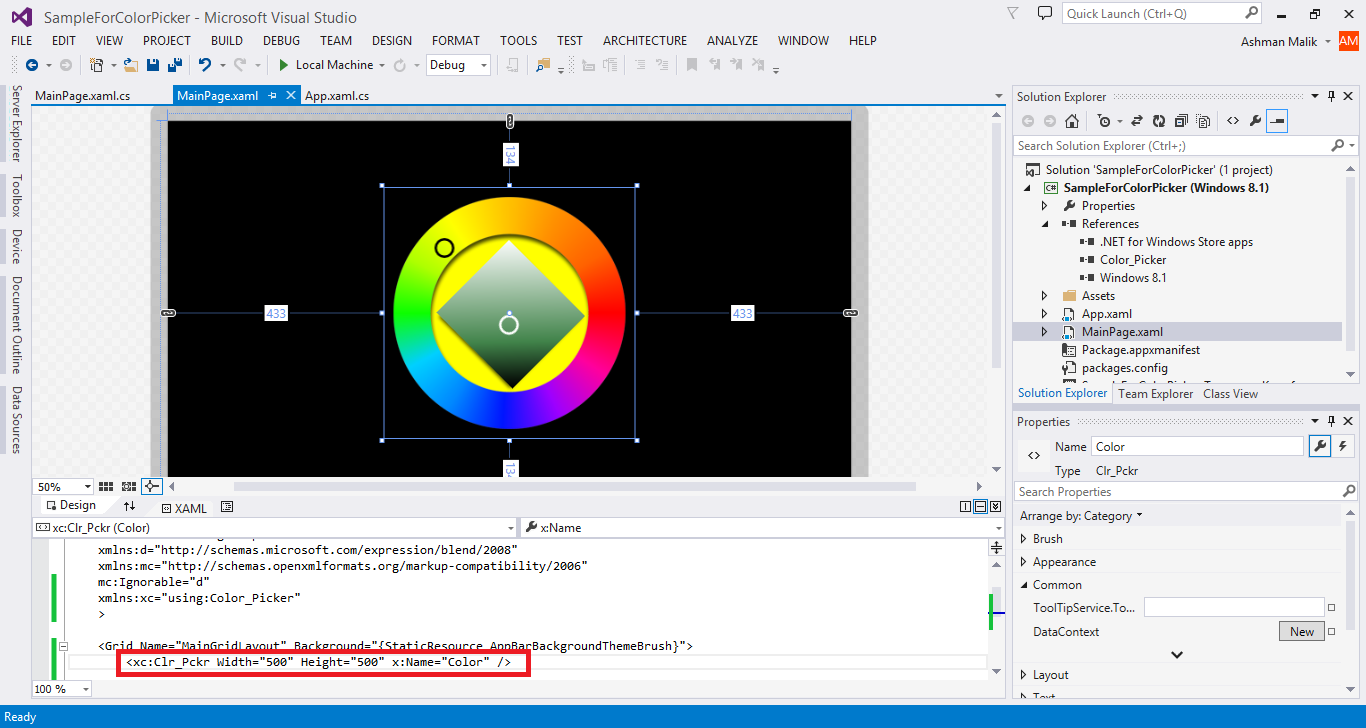Click the New button next to DataContext
Viewport: 1366px width, 728px height.
coord(1300,631)
